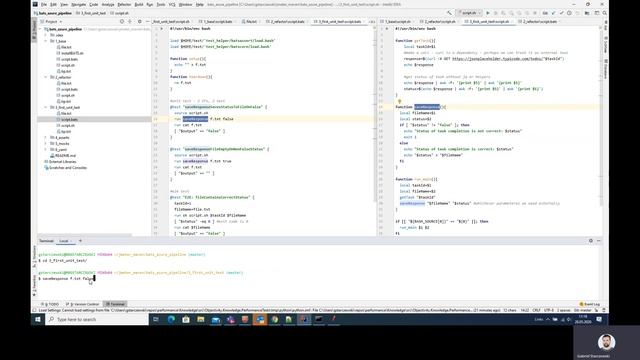
Task: Open the Navigate menu
Action: (x=78, y=4)
